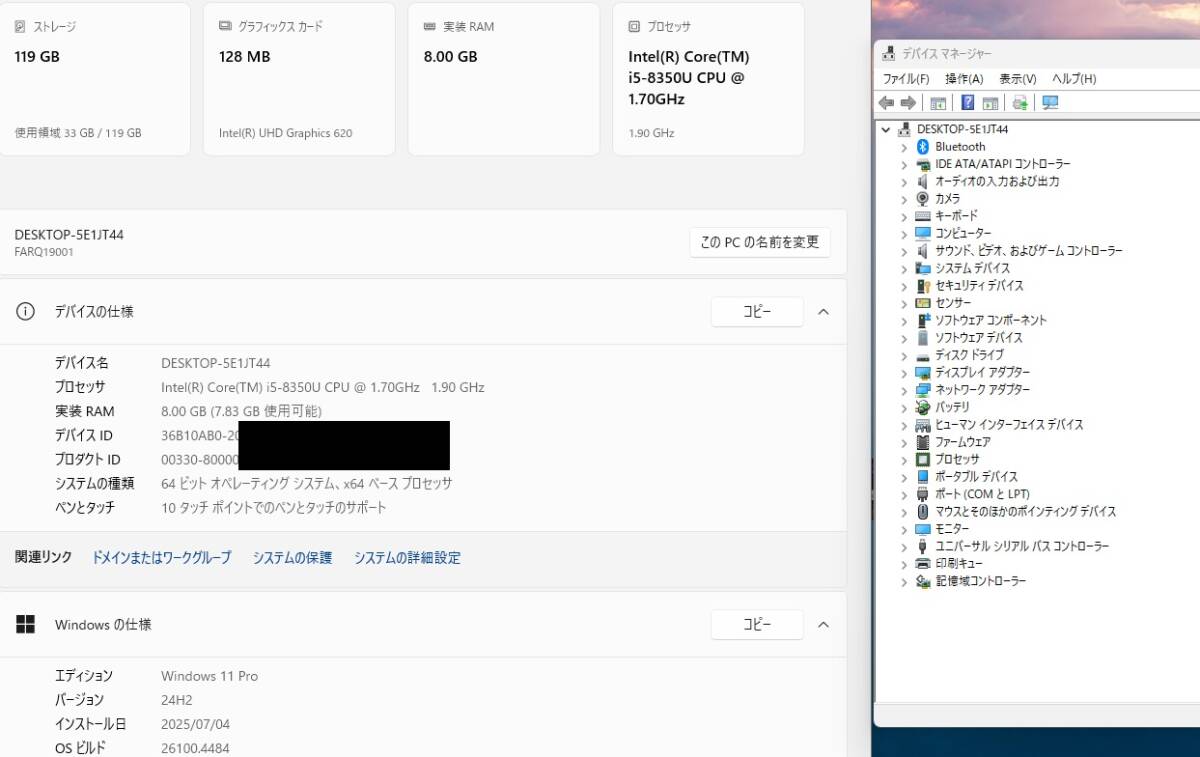Open ドメインまたはワークグループ link
Viewport: 1200px width, 757px height.
pos(161,558)
